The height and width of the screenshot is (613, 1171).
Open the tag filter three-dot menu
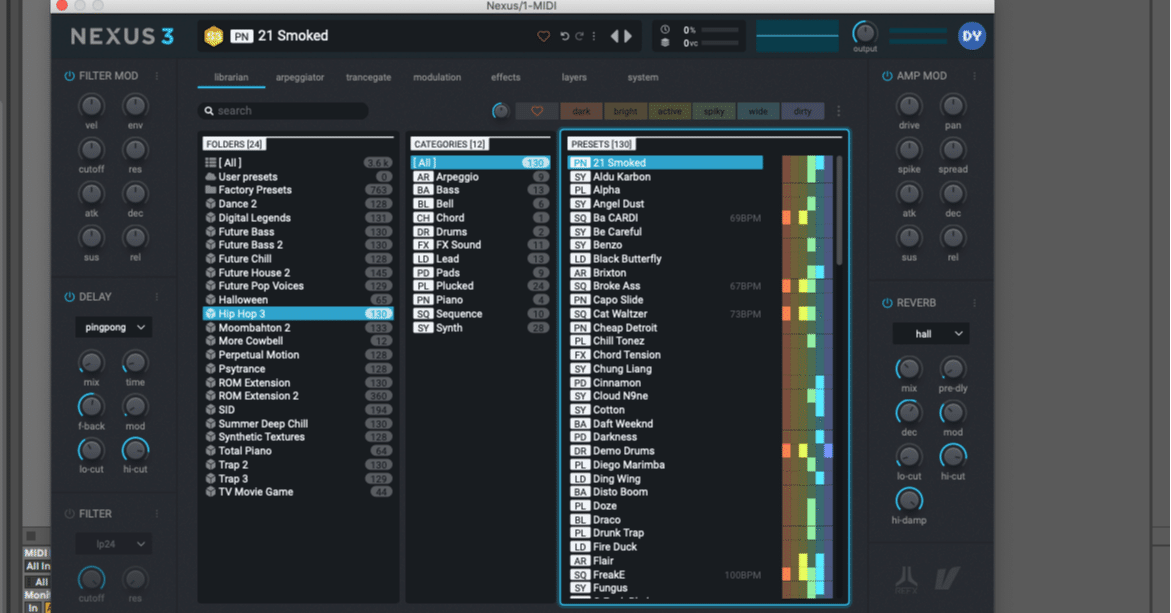839,111
